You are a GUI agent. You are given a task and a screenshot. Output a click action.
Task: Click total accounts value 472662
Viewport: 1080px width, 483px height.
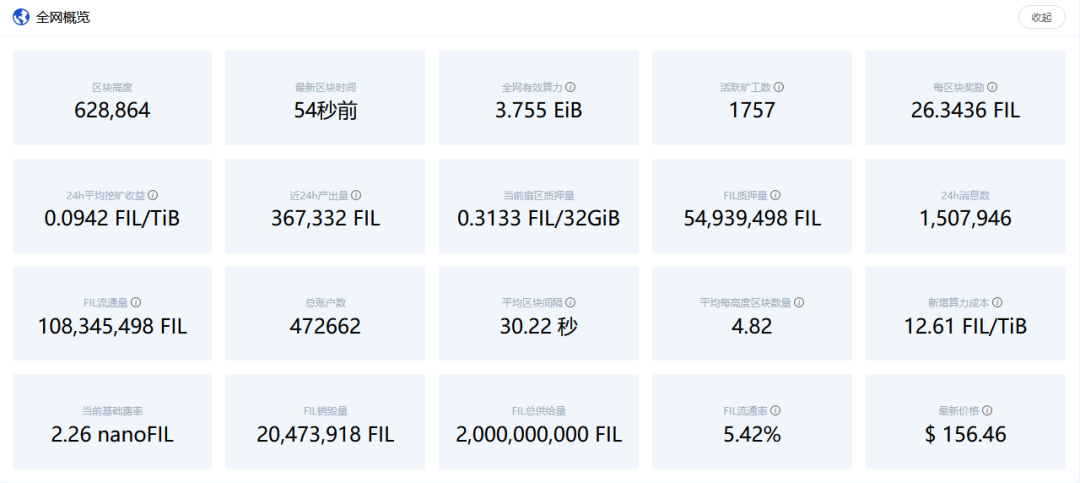tap(325, 326)
